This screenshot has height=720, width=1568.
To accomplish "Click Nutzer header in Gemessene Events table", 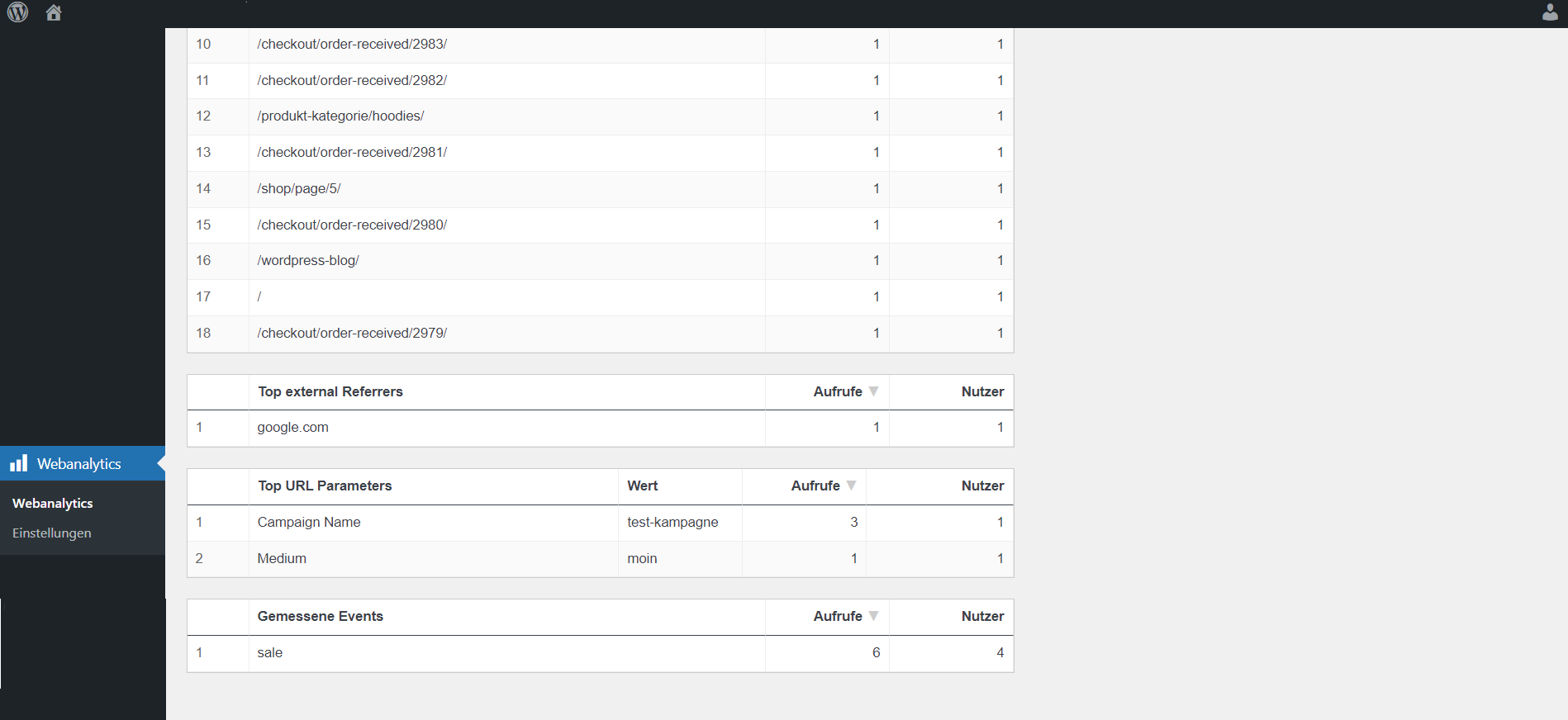I will tap(982, 616).
